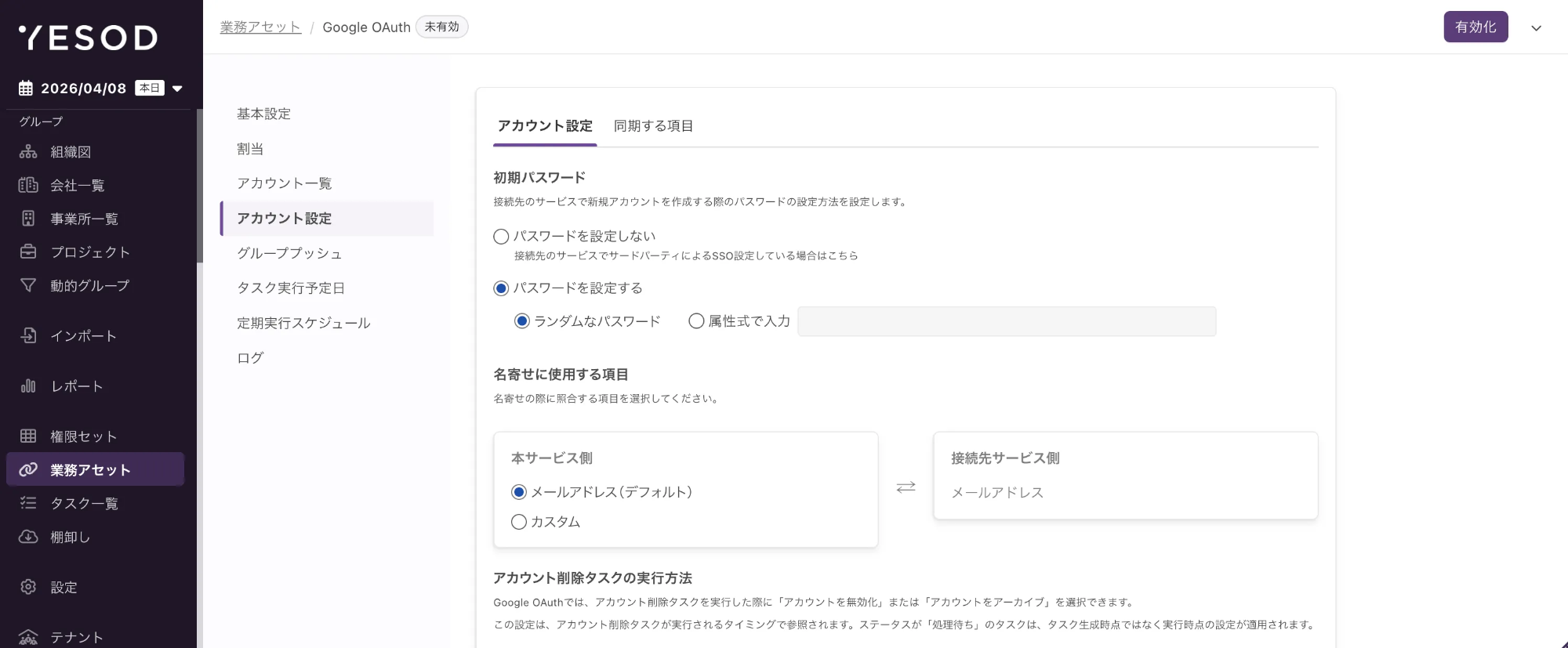The width and height of the screenshot is (1568, 648).
Task: Open the 組織図 org chart icon
Action: (28, 152)
